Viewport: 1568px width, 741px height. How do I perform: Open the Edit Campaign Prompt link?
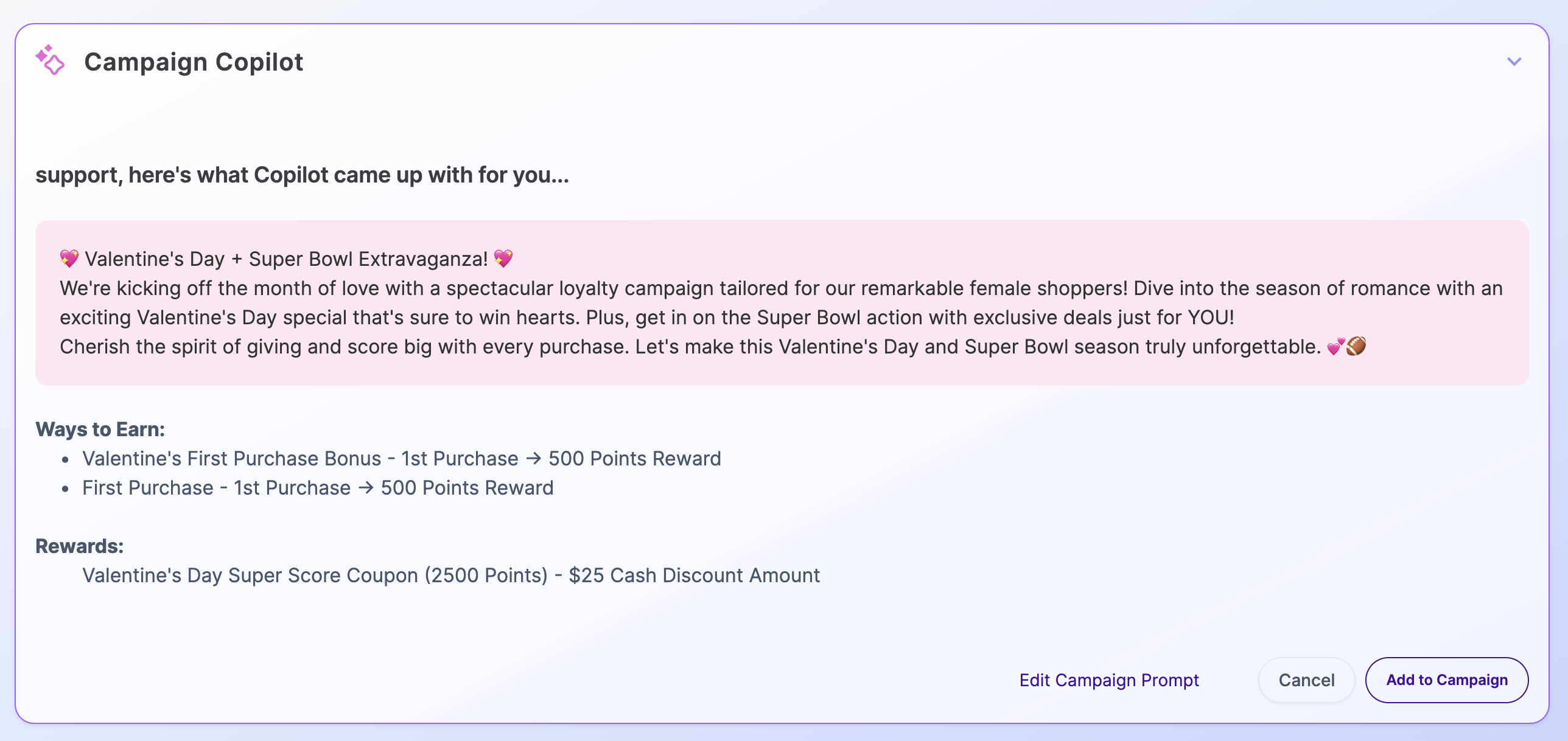coord(1108,680)
